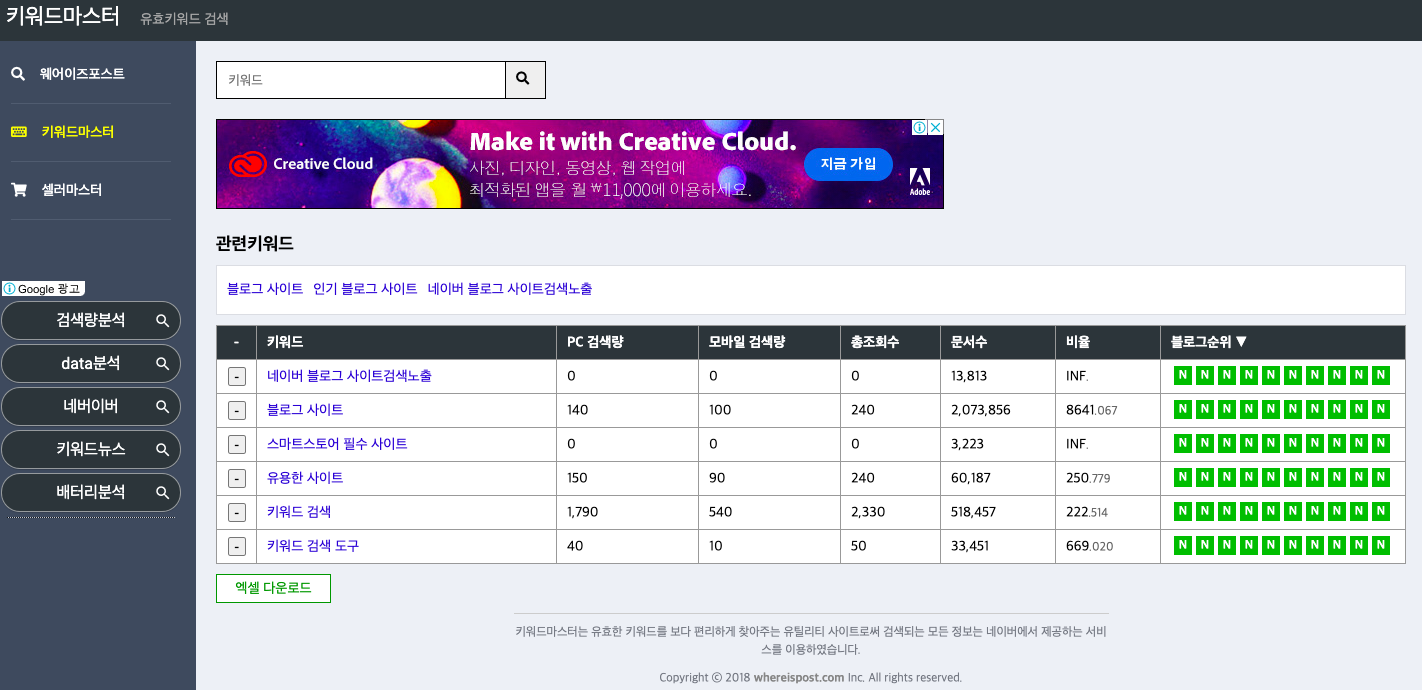This screenshot has height=690, width=1422.
Task: Click into the 키워드 search input field
Action: (x=361, y=80)
